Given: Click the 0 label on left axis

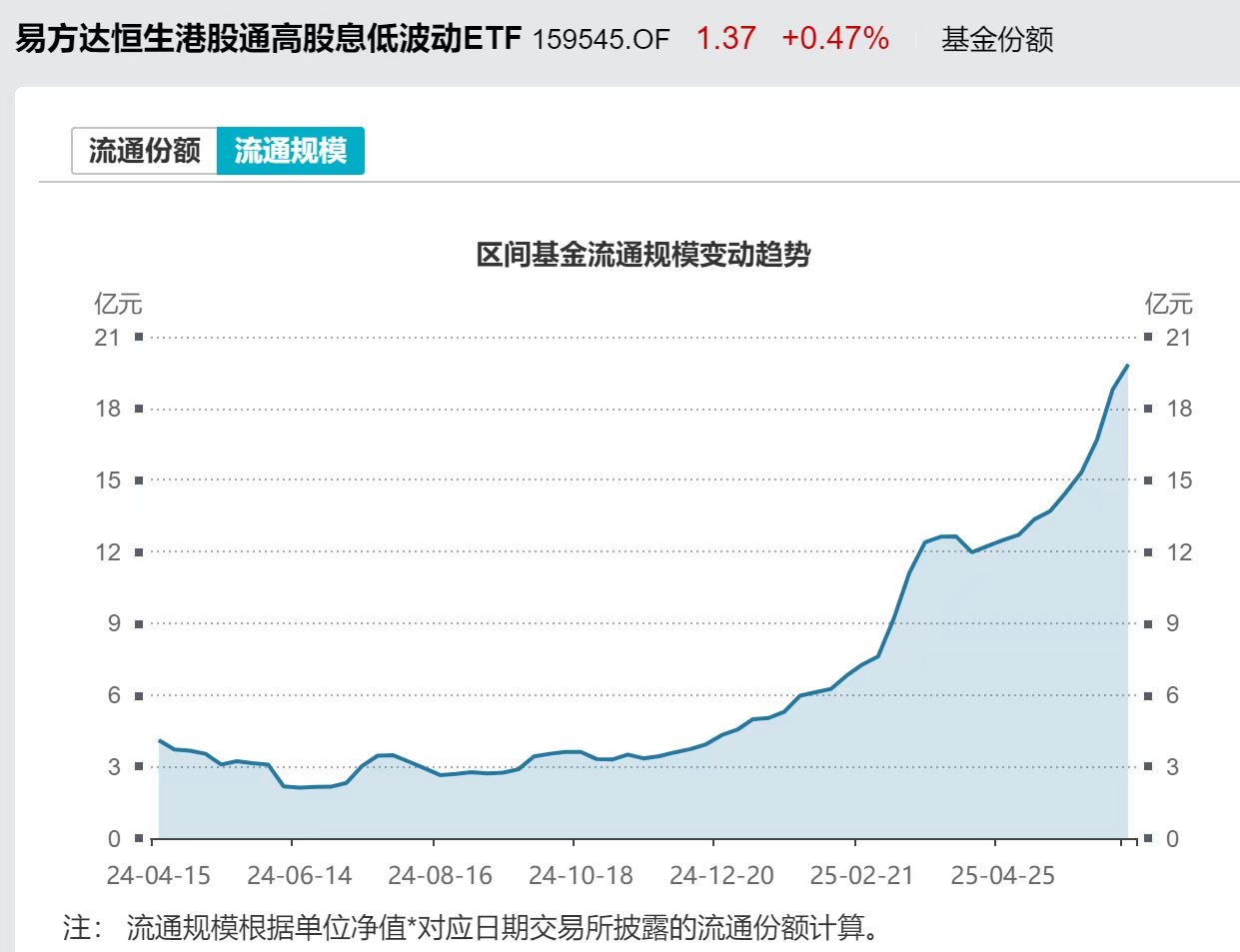Looking at the screenshot, I should (114, 839).
